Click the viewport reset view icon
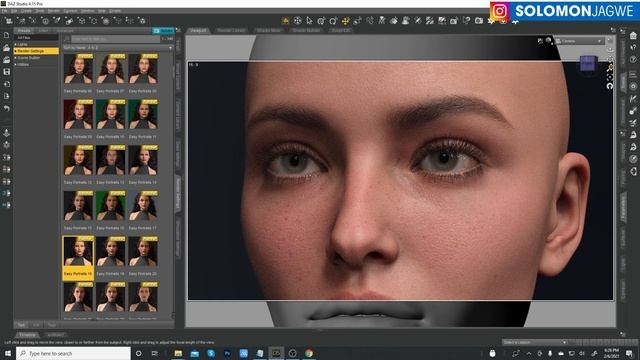640x360 pixels. pos(610,86)
